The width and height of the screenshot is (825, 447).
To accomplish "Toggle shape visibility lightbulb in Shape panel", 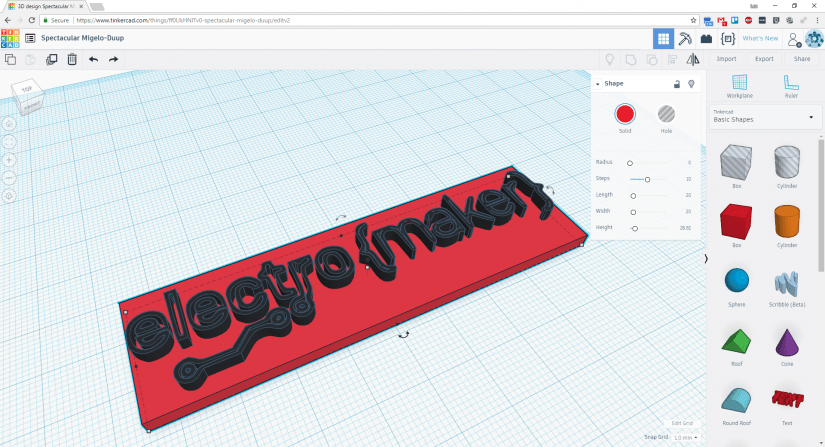I will click(x=691, y=84).
